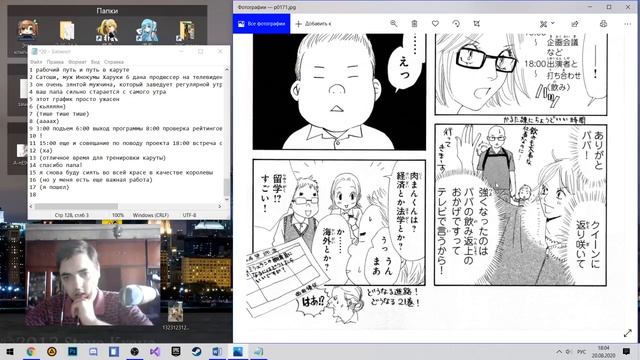Click the '100%' zoom status in Notepad
The image size is (640, 360).
[118, 215]
